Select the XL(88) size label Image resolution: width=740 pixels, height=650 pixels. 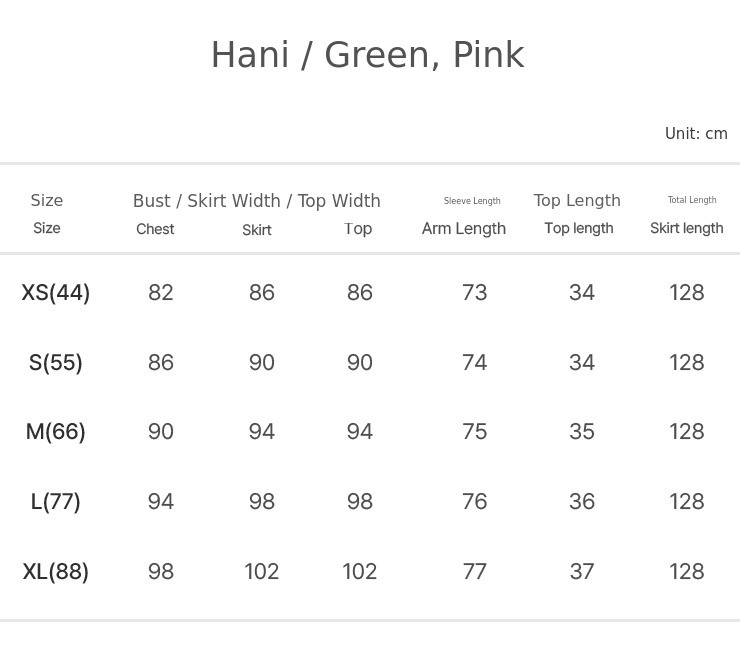click(x=56, y=572)
